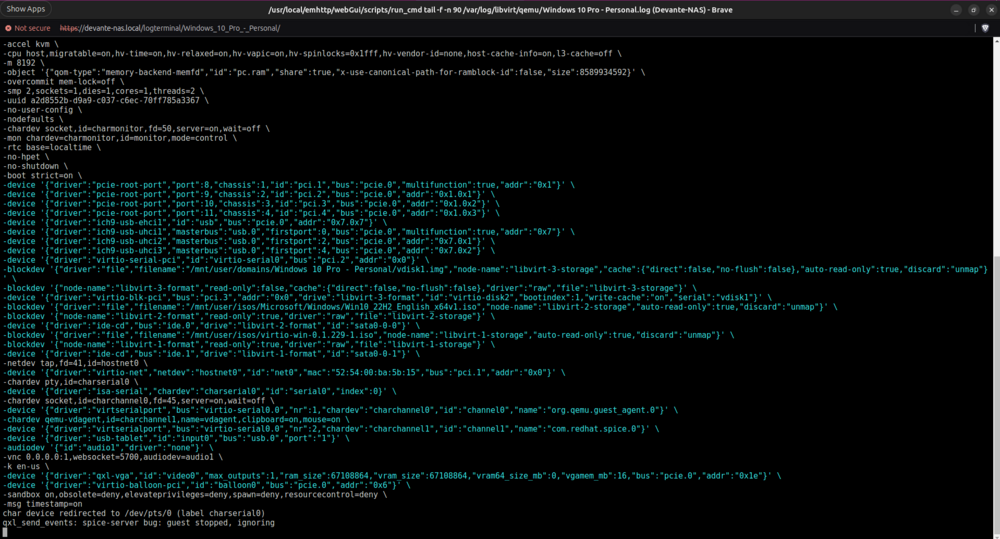Open Show Apps button in top bar

pyautogui.click(x=26, y=9)
